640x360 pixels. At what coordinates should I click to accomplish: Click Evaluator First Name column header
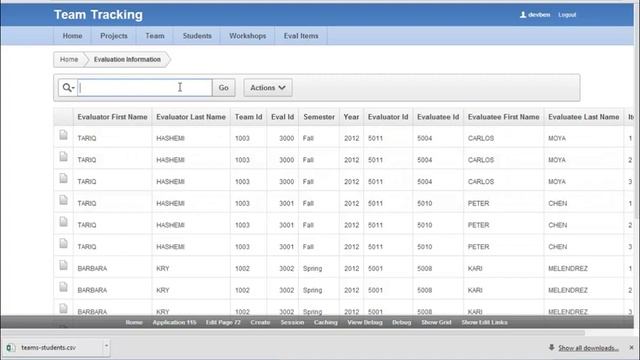tap(112, 117)
